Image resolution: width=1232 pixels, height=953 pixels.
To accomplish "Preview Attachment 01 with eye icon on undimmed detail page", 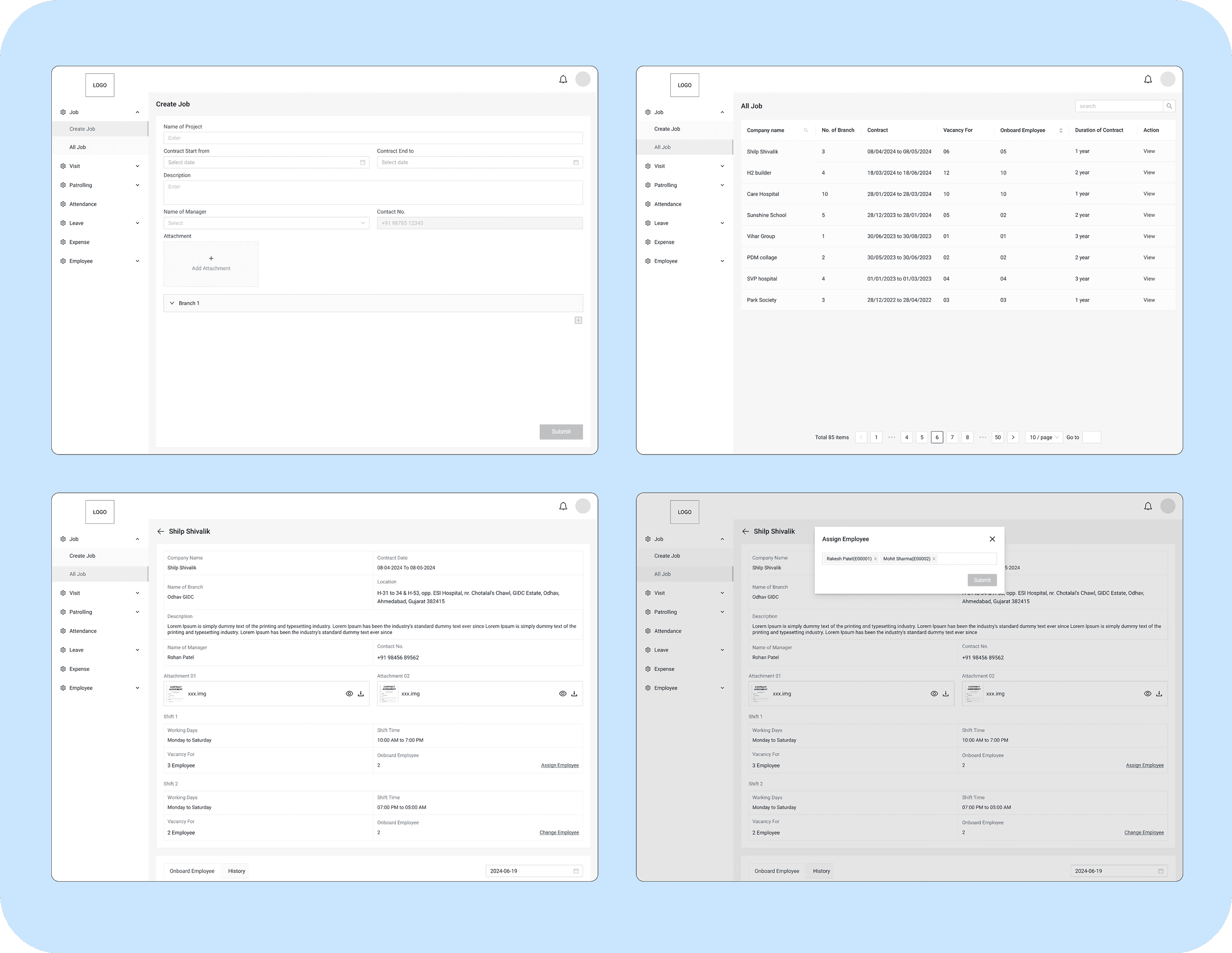I will 349,694.
